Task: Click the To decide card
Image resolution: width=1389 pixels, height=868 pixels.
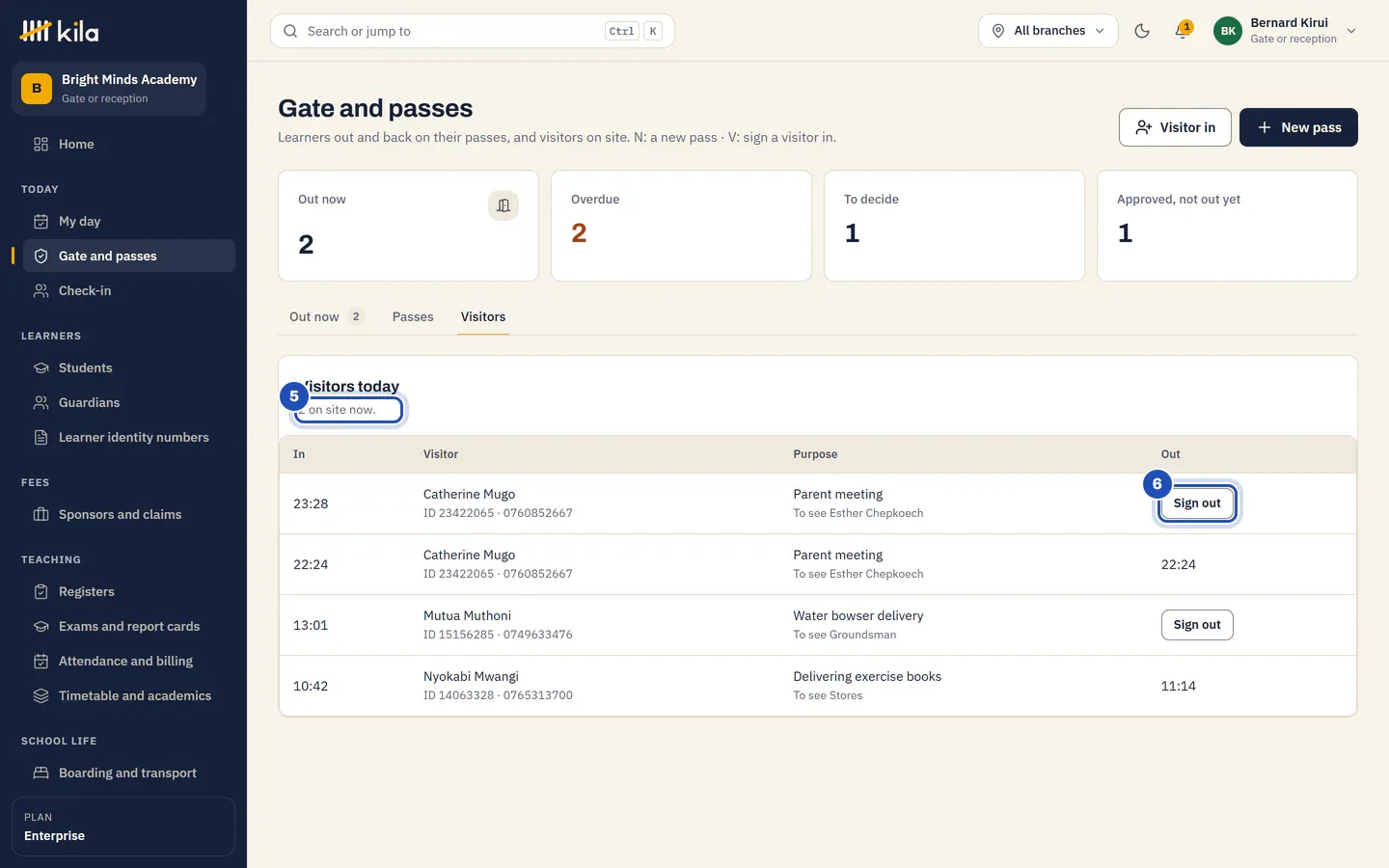Action: point(954,226)
